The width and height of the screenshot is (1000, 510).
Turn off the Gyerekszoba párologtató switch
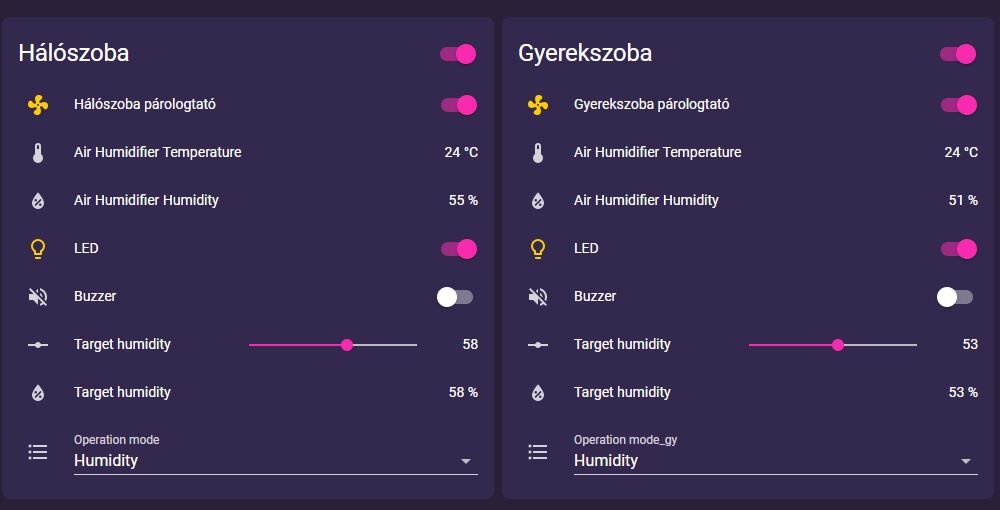coord(958,105)
